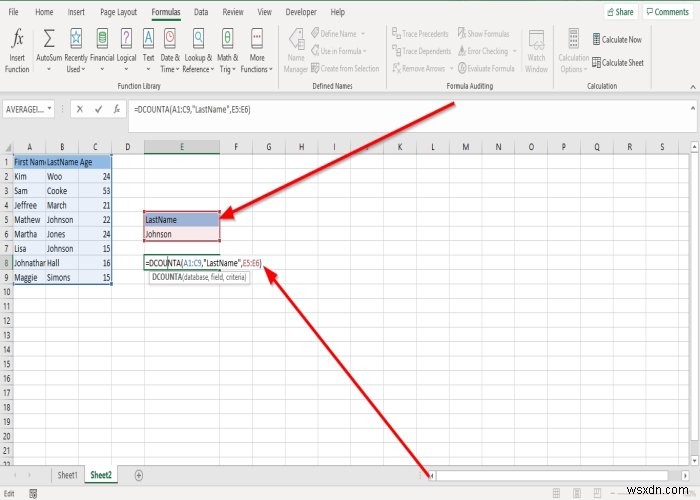
Task: Switch to Sheet1 tab
Action: (x=67, y=475)
